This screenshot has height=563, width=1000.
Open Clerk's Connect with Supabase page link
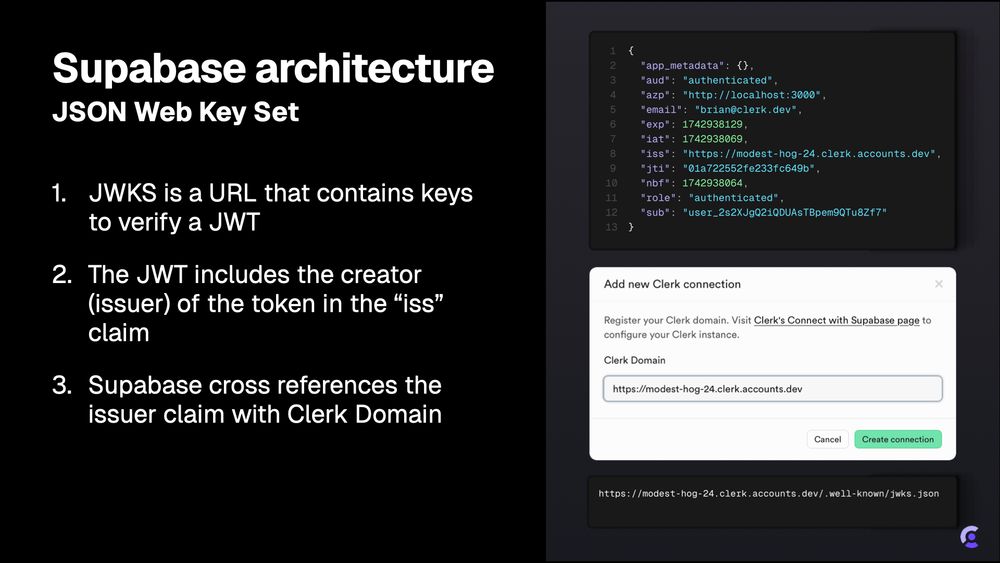836,320
